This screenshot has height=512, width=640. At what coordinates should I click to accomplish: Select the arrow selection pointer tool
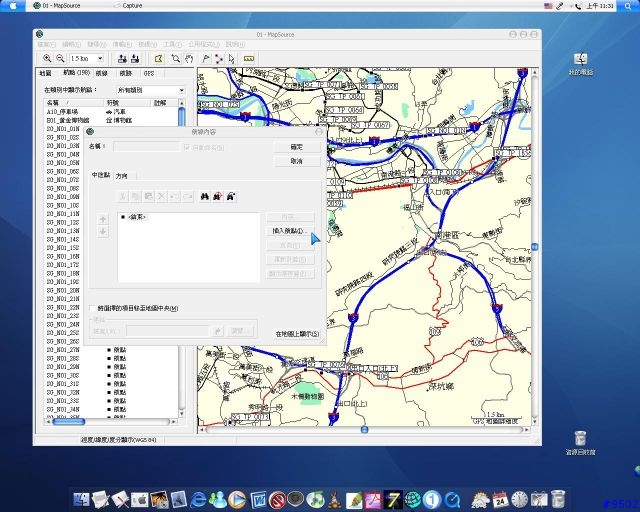click(231, 58)
